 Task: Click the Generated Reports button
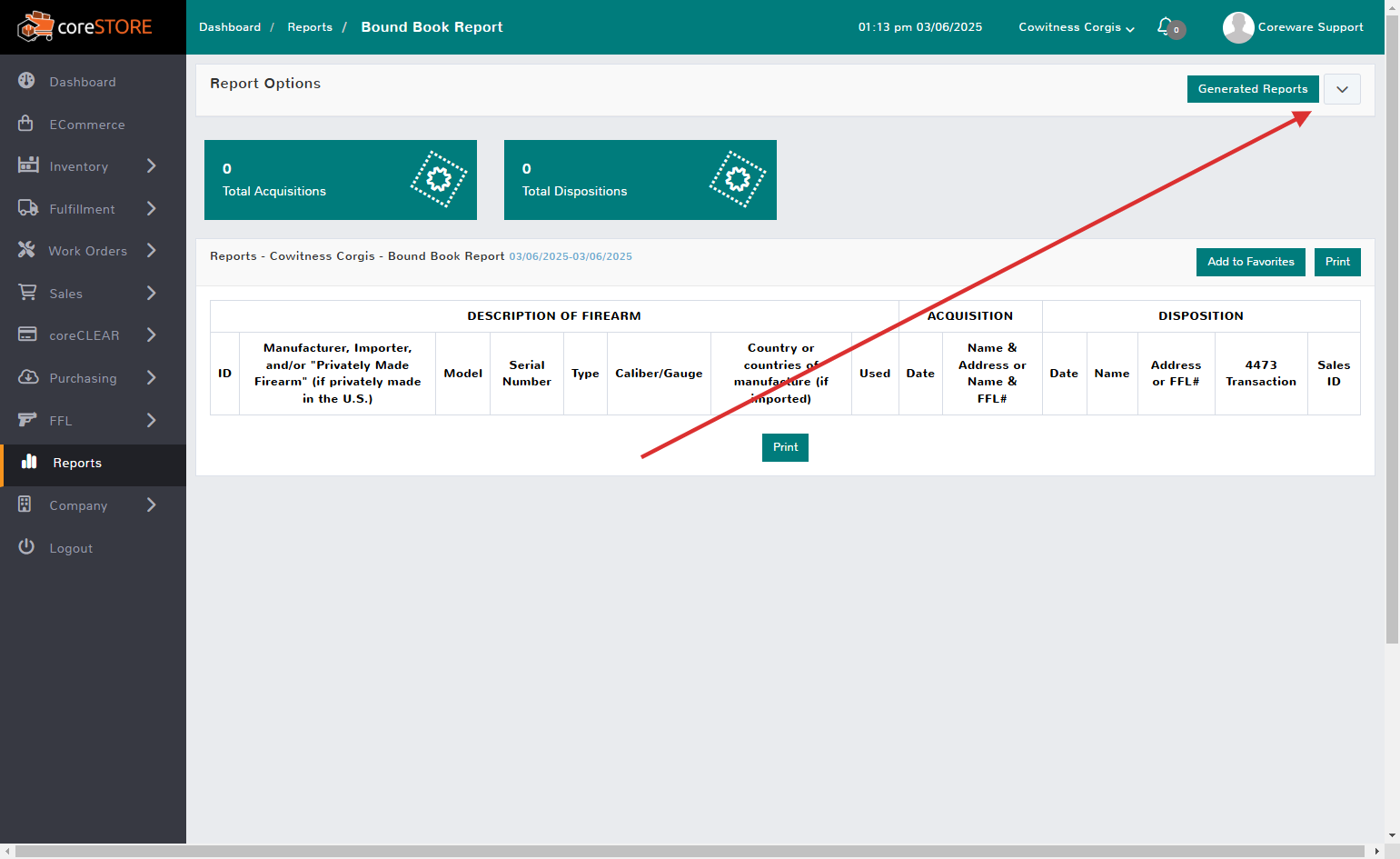pos(1253,89)
